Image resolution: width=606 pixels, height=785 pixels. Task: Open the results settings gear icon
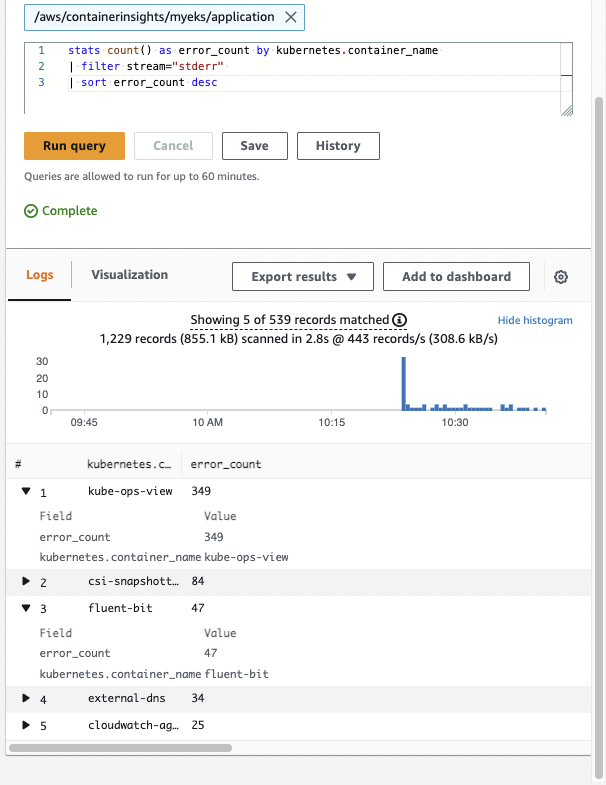561,277
